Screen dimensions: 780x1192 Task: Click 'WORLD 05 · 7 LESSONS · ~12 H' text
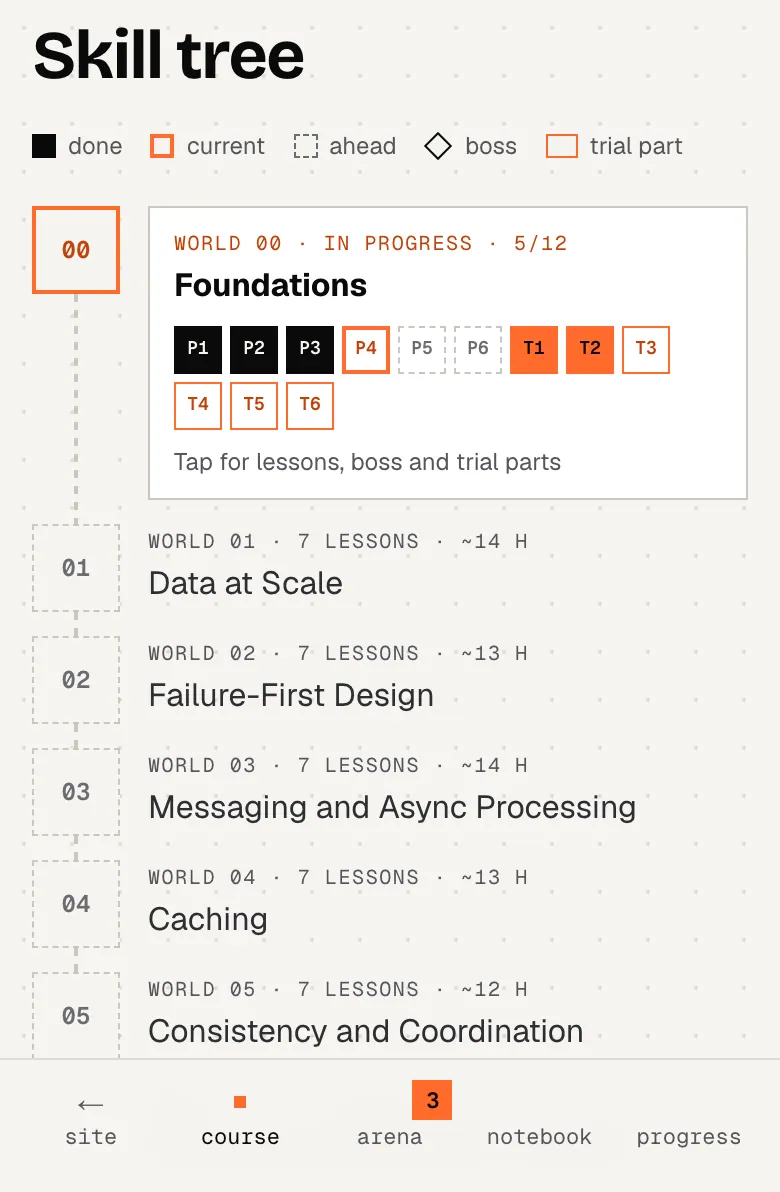pyautogui.click(x=338, y=989)
